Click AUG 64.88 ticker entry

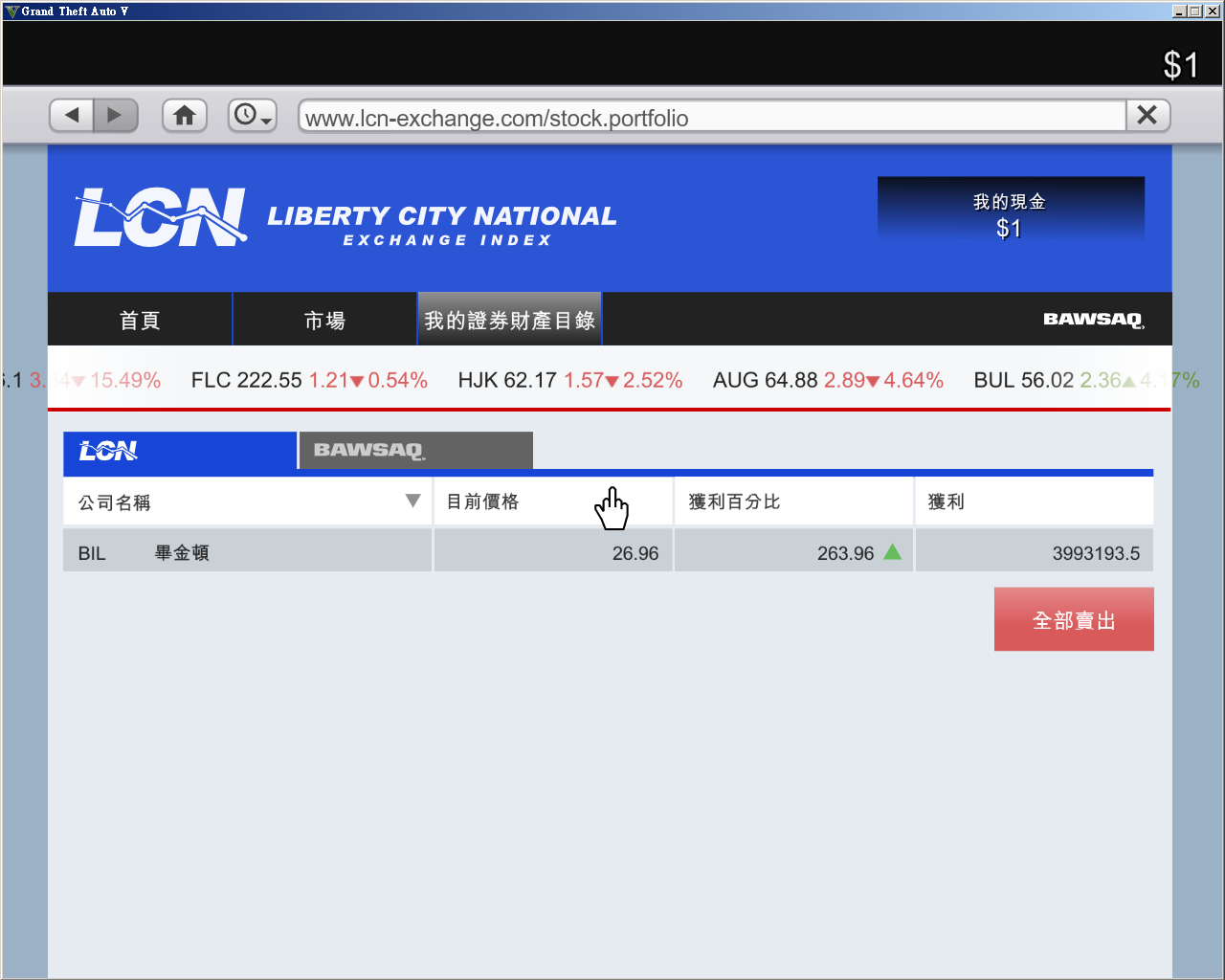pos(828,380)
